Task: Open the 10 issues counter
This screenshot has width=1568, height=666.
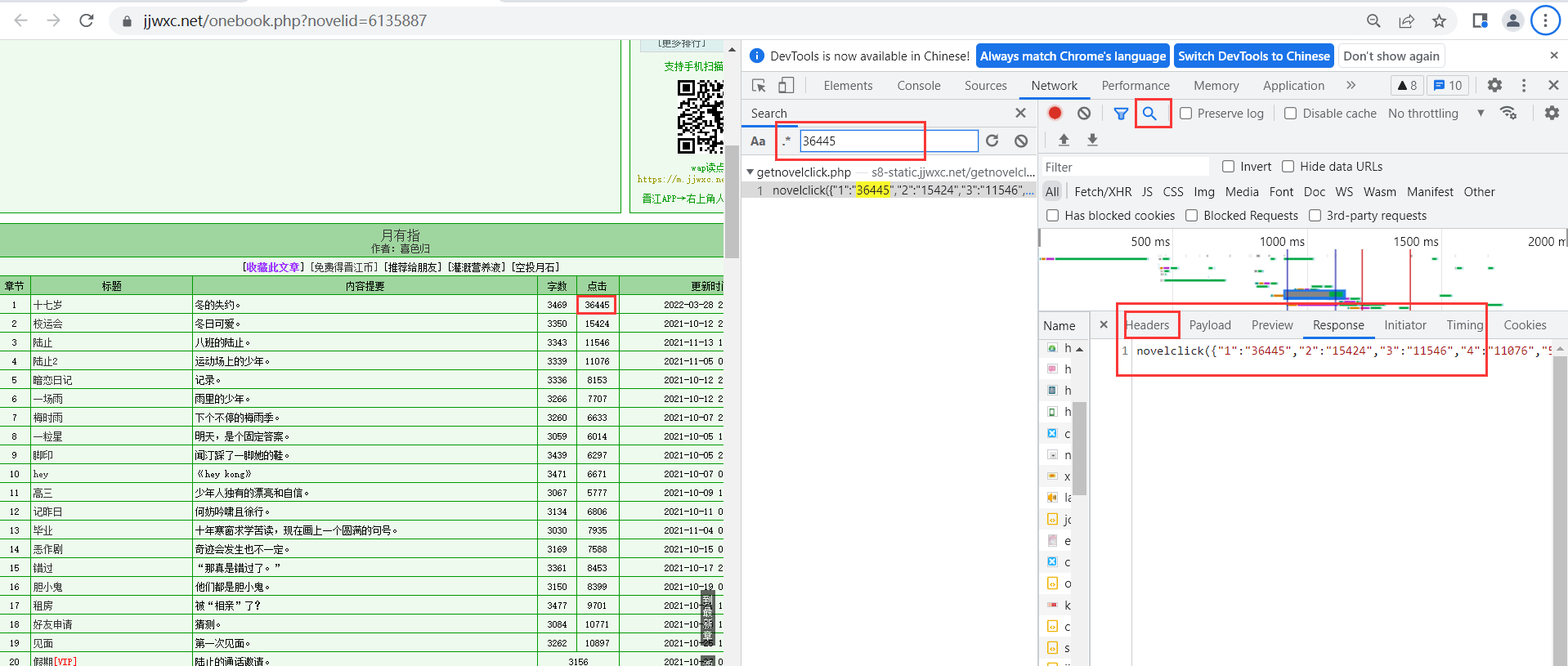Action: point(1448,85)
